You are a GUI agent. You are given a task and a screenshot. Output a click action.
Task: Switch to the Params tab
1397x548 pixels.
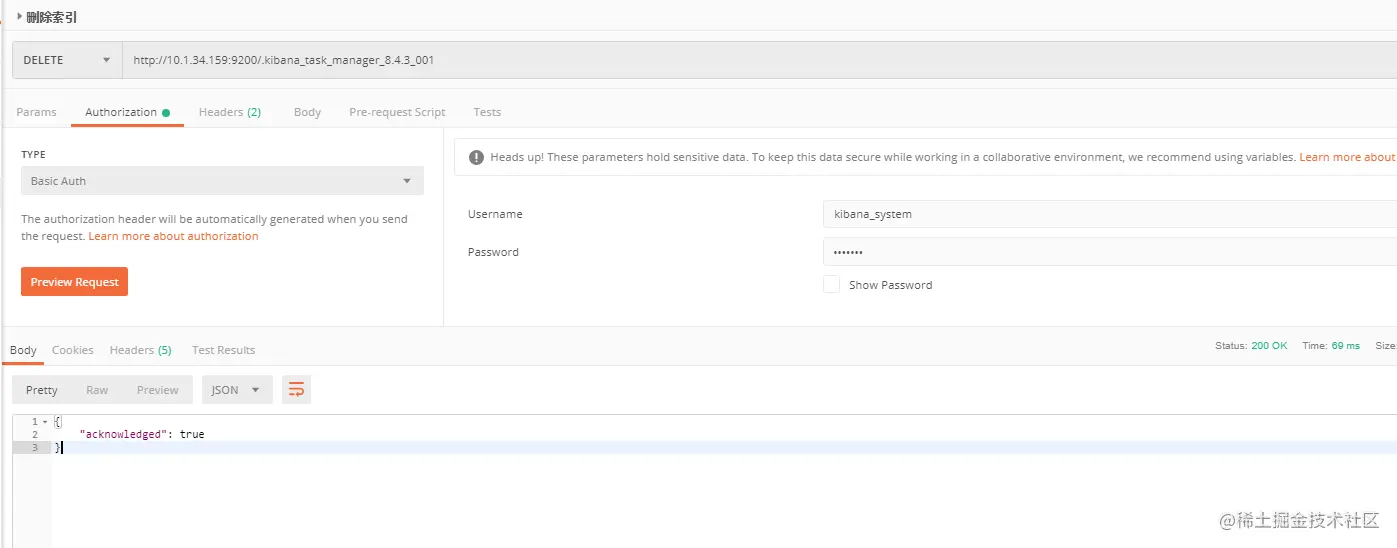click(36, 112)
